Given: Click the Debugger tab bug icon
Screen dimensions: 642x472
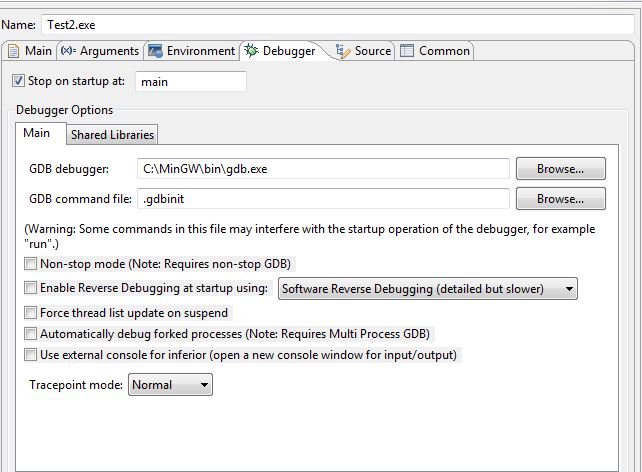Looking at the screenshot, I should click(251, 51).
